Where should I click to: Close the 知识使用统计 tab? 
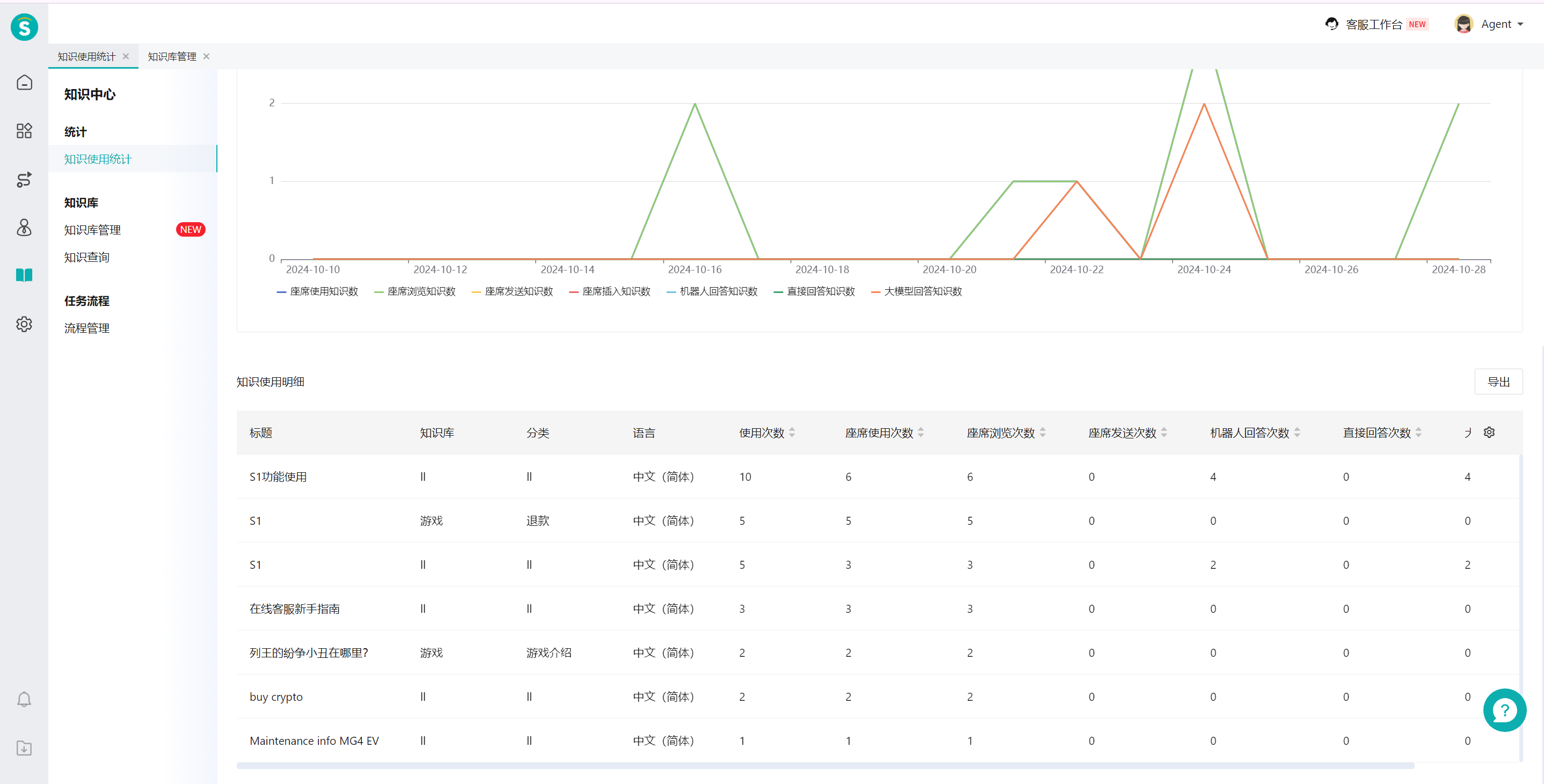click(126, 56)
